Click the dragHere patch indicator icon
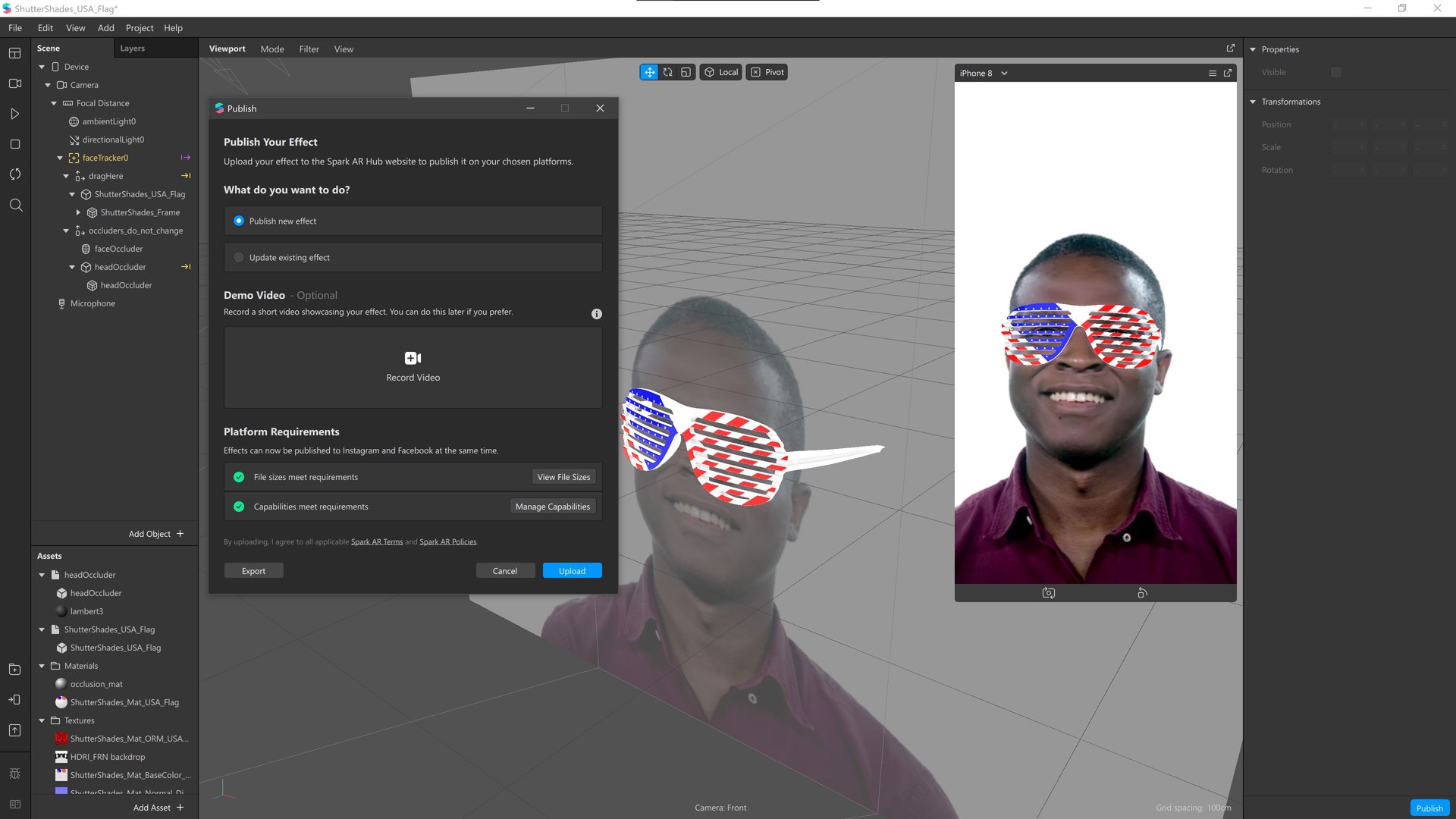The width and height of the screenshot is (1456, 819). coord(185,176)
